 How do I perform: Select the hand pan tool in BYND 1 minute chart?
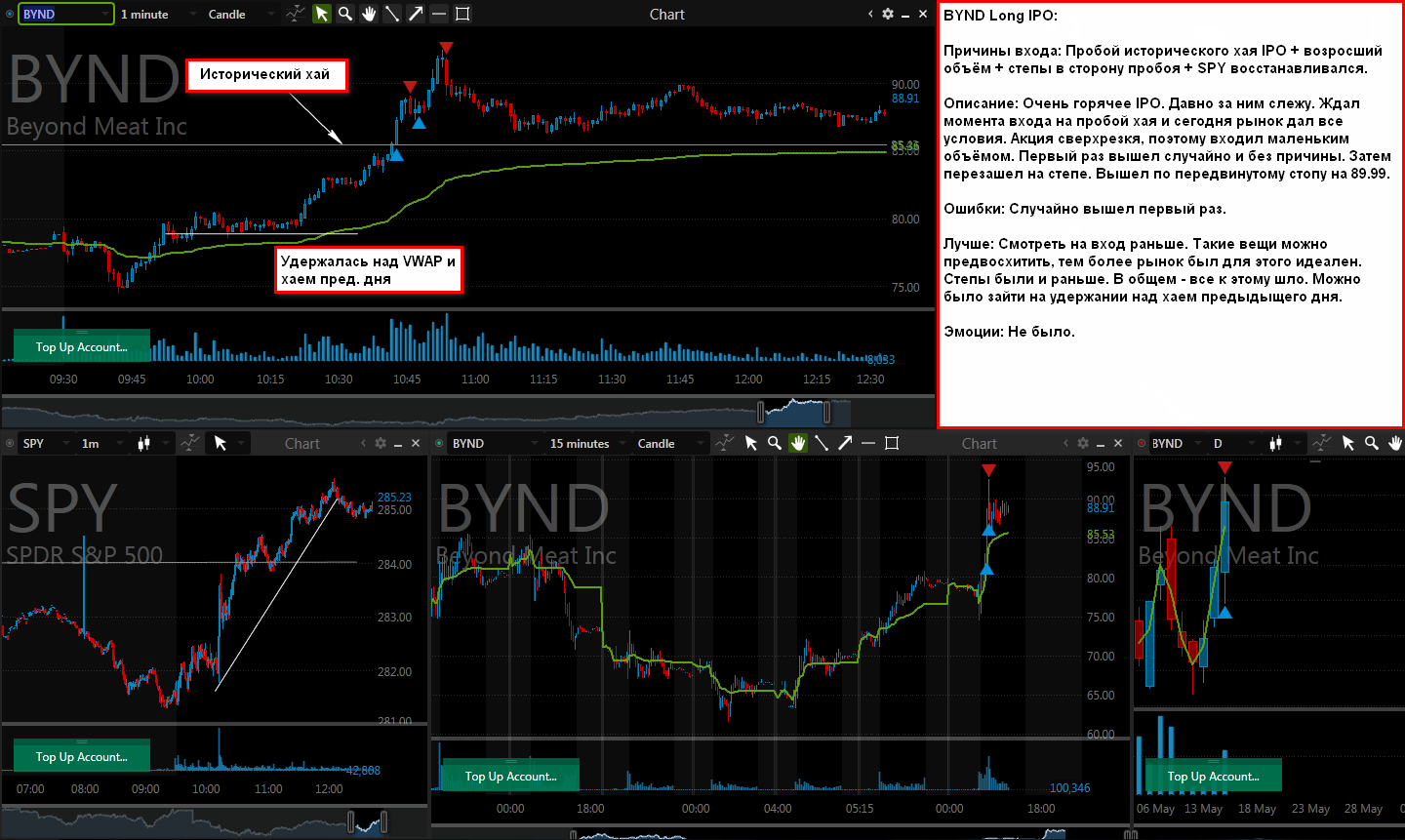(x=369, y=14)
